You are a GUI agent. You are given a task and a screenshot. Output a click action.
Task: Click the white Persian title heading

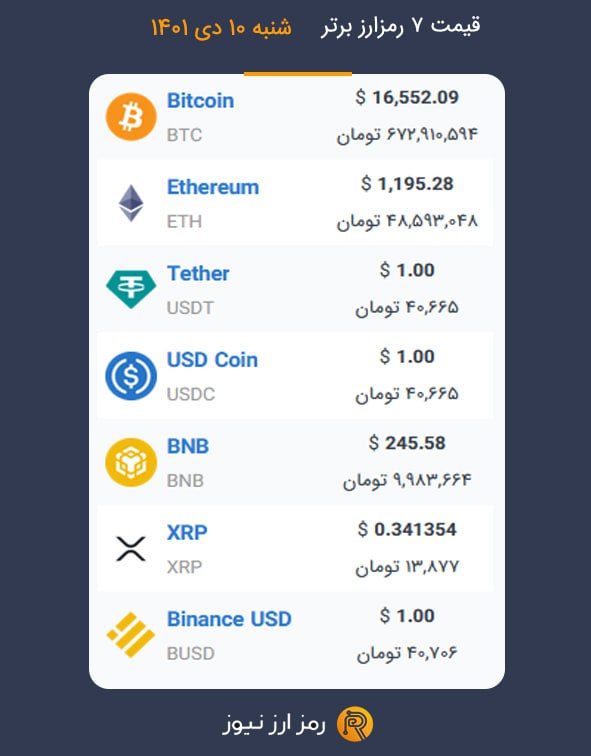[400, 26]
